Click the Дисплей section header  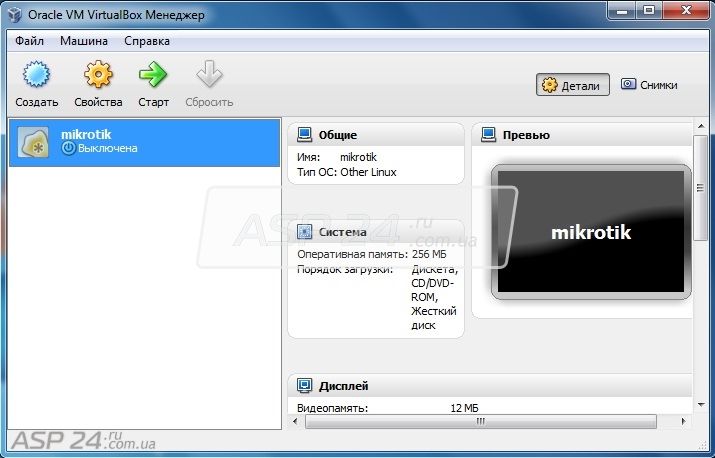point(490,385)
